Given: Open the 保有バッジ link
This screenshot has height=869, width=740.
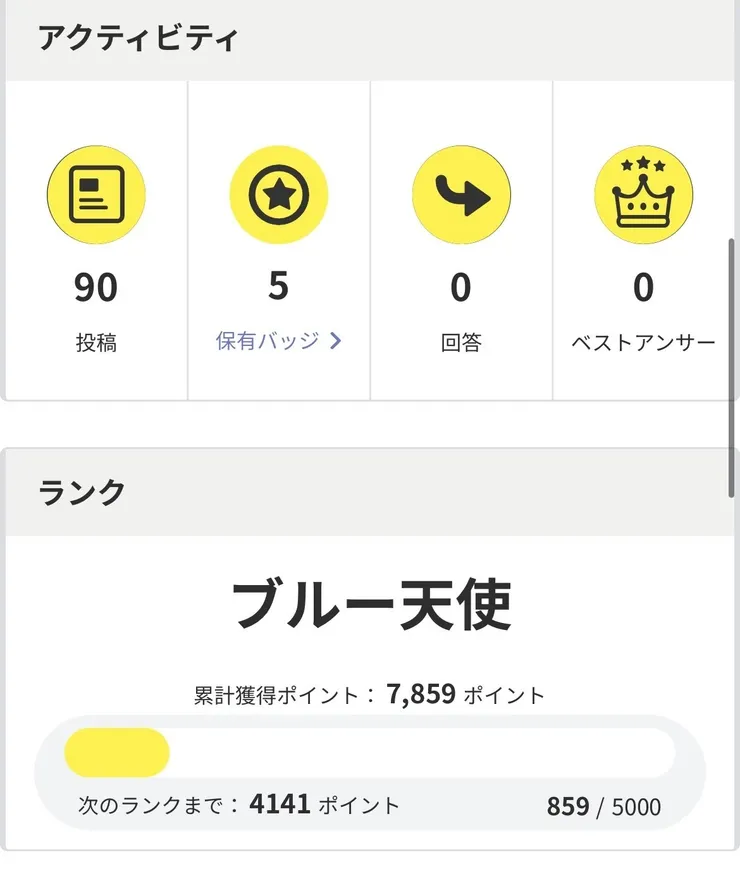Looking at the screenshot, I should tap(268, 340).
